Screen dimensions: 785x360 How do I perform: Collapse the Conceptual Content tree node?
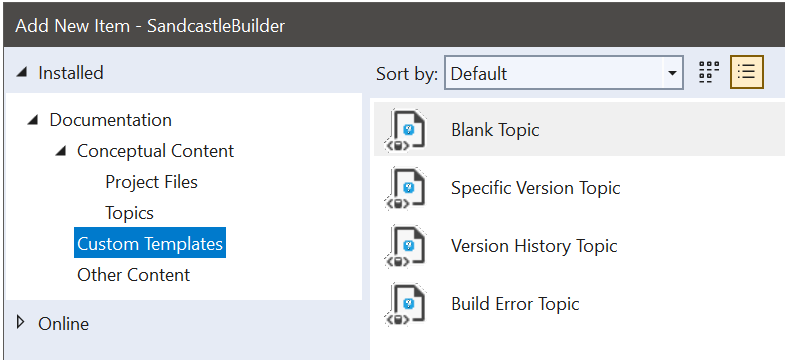click(61, 151)
